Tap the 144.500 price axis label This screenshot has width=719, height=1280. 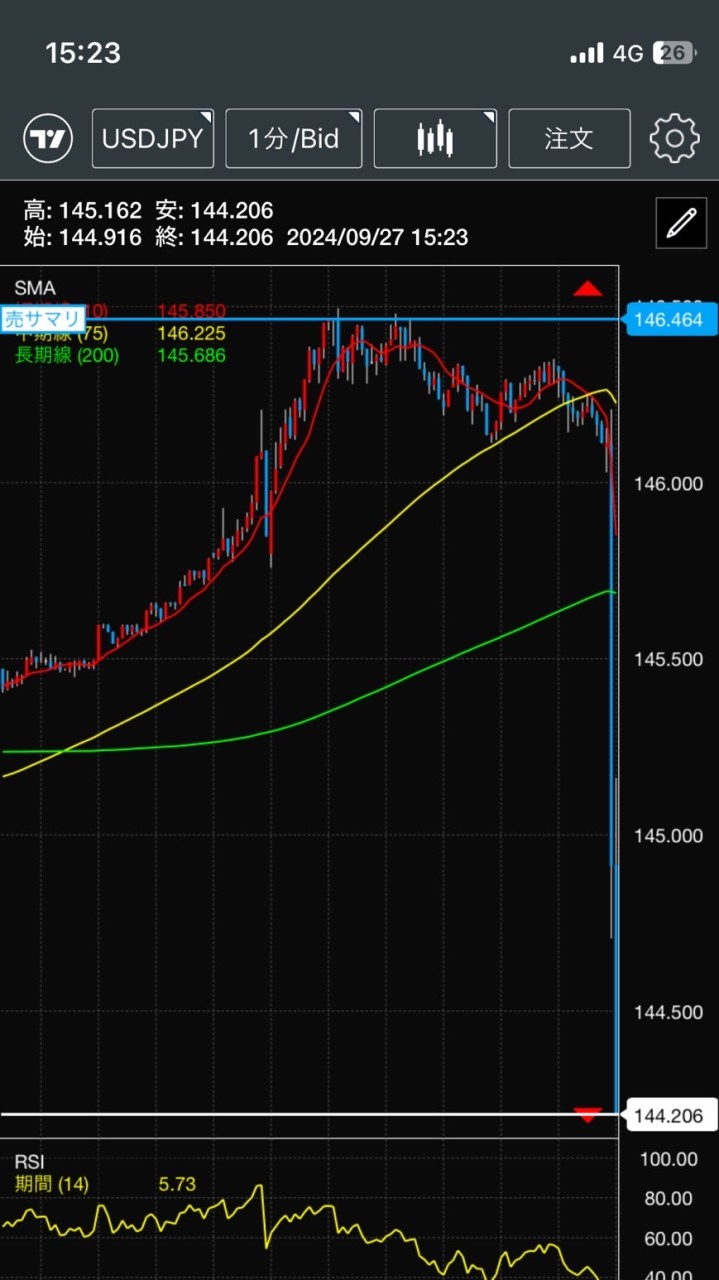(x=669, y=1012)
